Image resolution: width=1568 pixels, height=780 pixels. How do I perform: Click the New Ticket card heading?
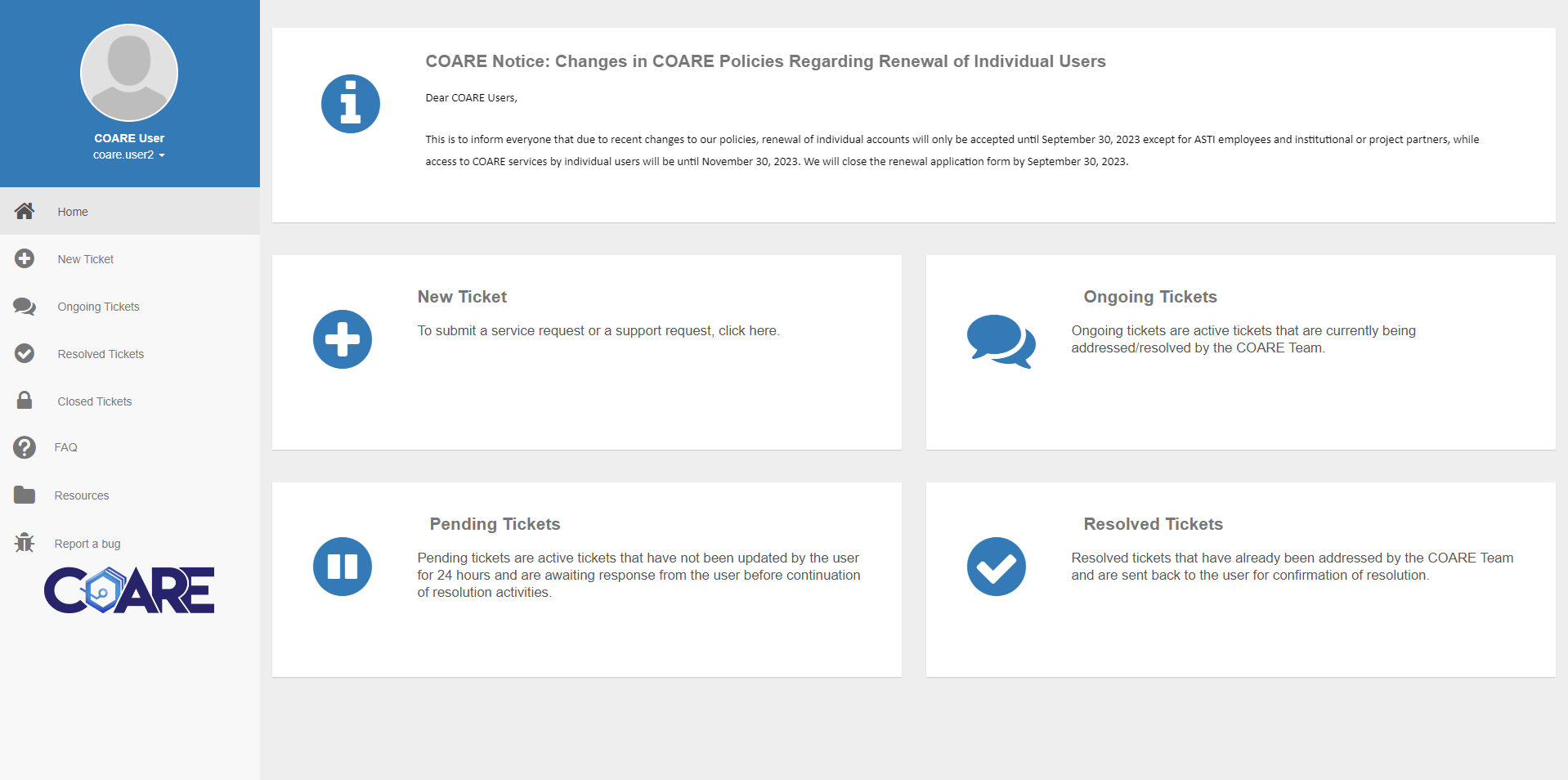pos(462,297)
